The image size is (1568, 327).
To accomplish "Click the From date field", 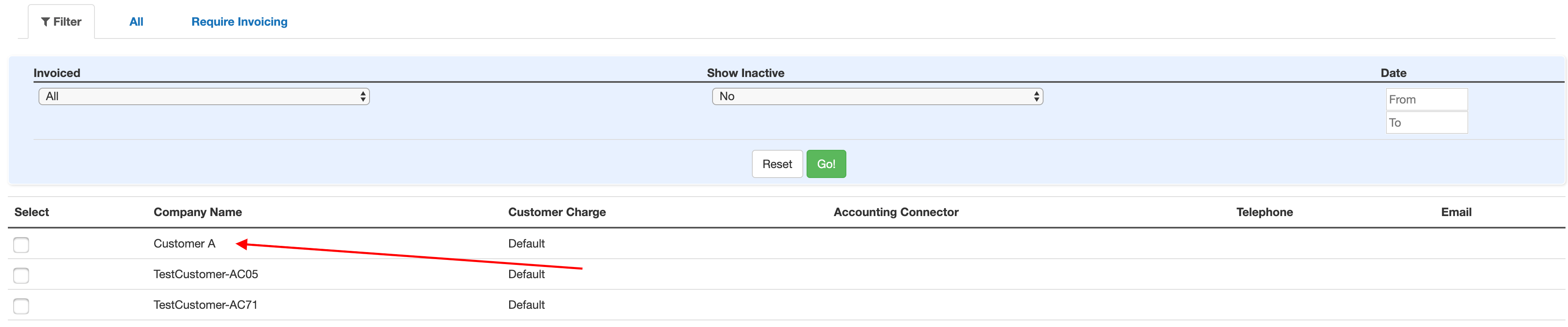I will [1426, 100].
